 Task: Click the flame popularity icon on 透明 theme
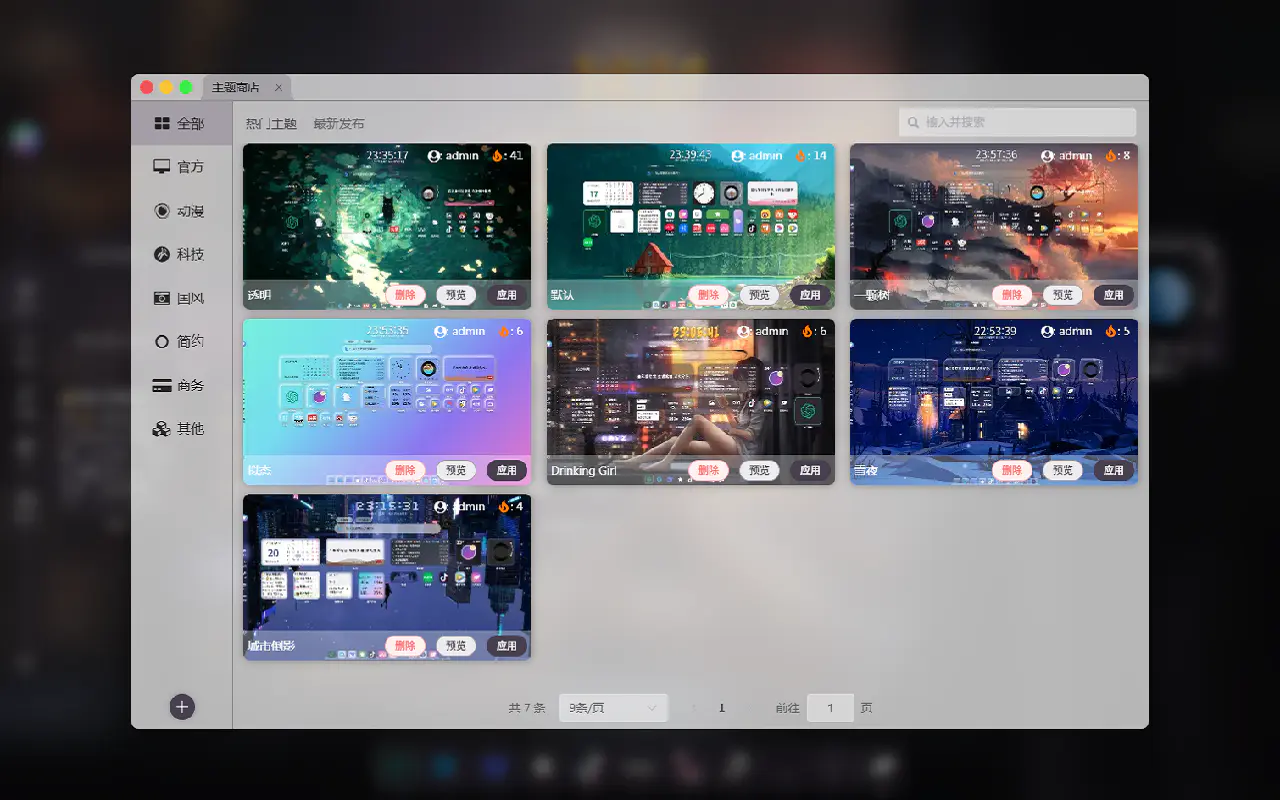tap(498, 155)
